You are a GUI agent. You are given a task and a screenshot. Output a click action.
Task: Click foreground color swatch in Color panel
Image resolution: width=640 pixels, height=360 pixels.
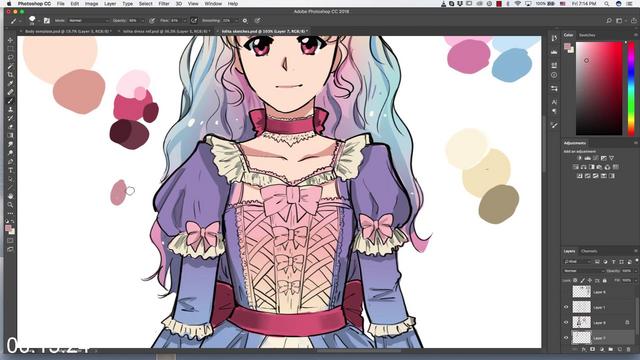coord(567,47)
